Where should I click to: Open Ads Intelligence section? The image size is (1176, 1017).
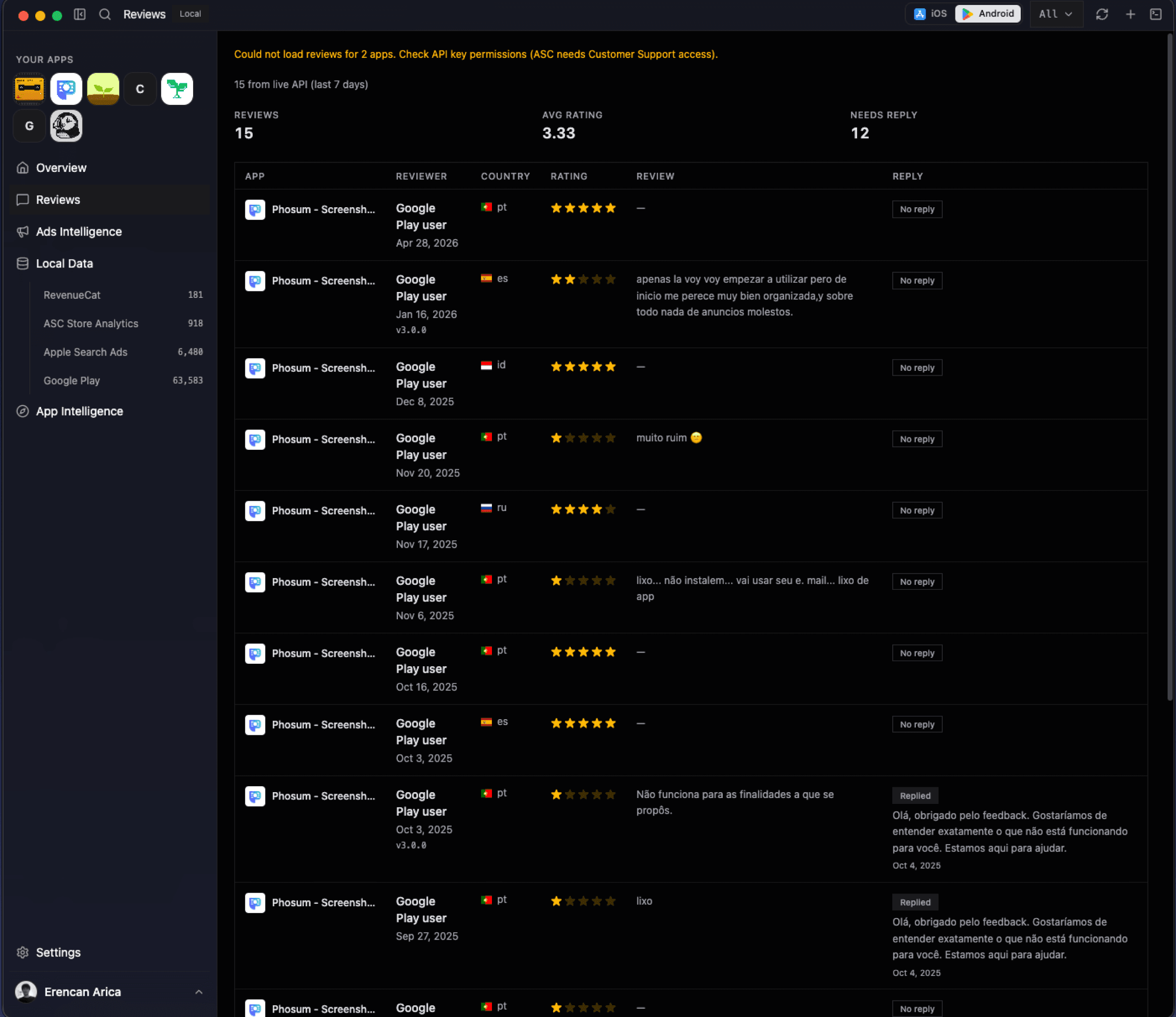(x=110, y=232)
